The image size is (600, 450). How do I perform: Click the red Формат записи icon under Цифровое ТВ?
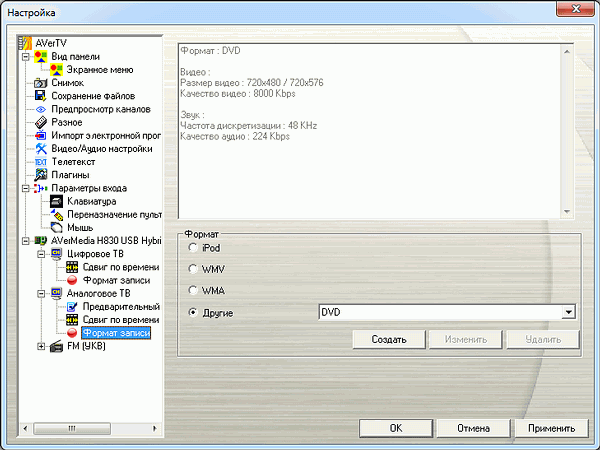tap(72, 280)
